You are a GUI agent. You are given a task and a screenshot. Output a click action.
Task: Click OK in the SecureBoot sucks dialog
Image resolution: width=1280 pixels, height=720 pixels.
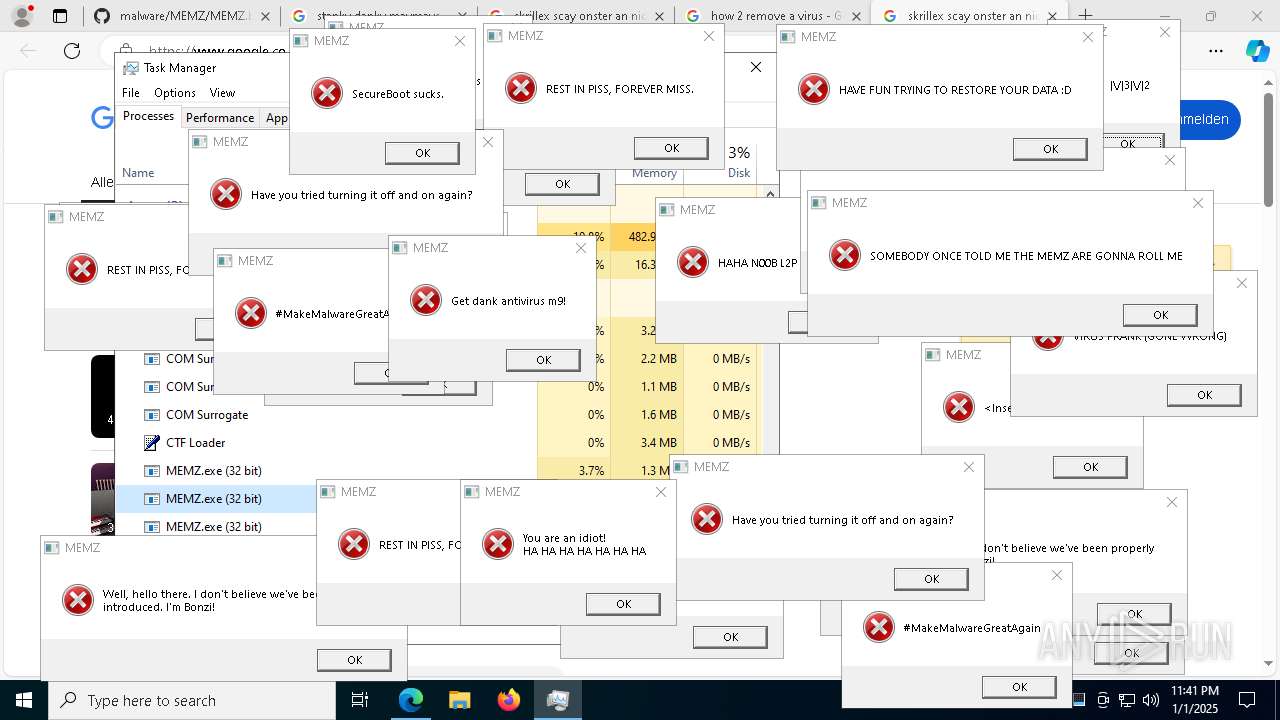pyautogui.click(x=422, y=153)
